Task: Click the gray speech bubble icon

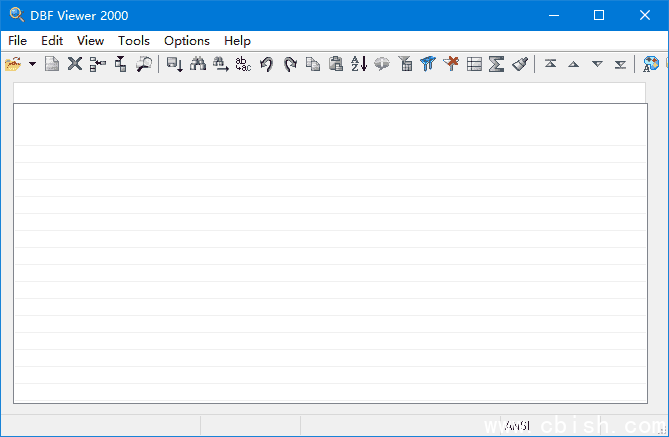Action: point(382,64)
